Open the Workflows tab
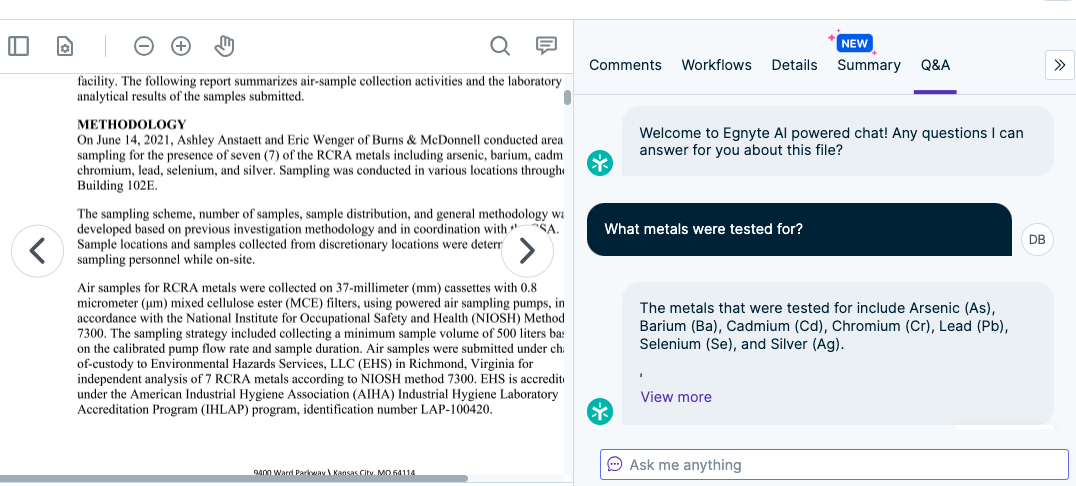 716,65
